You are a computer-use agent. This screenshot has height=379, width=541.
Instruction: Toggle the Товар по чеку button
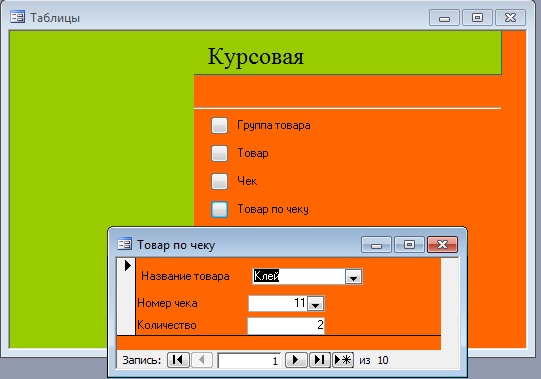click(219, 209)
